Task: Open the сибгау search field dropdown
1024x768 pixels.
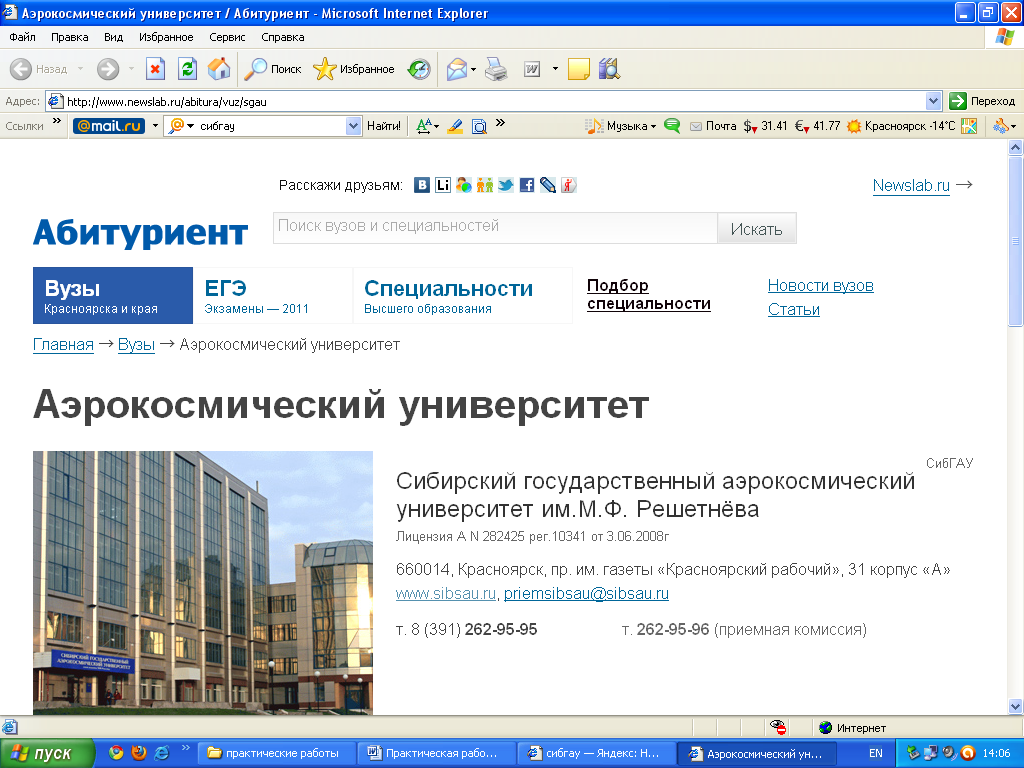Action: coord(353,126)
